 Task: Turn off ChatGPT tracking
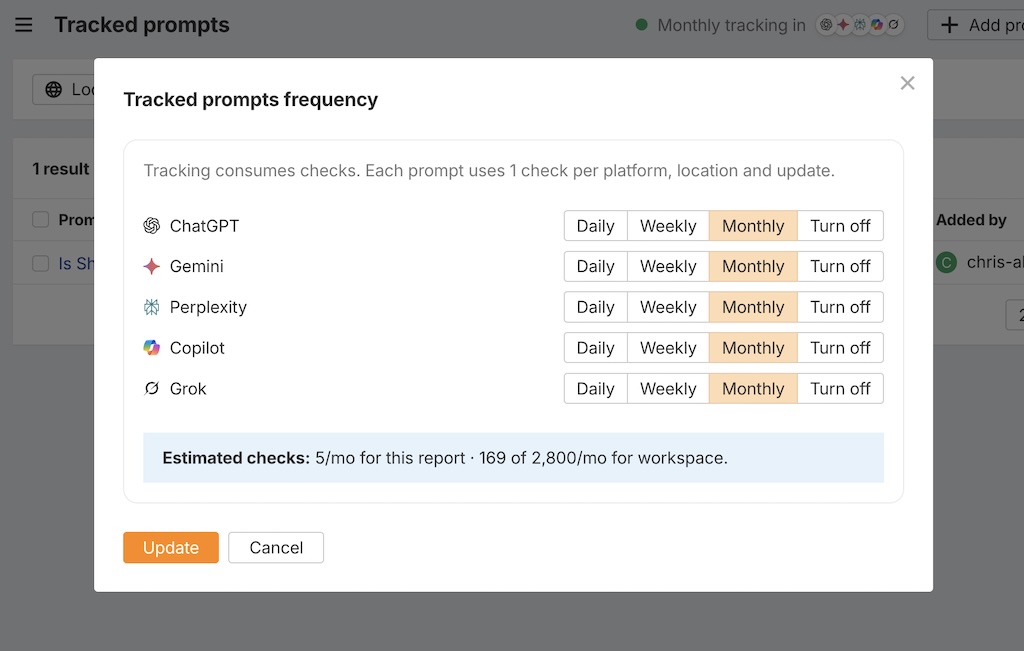pyautogui.click(x=840, y=226)
